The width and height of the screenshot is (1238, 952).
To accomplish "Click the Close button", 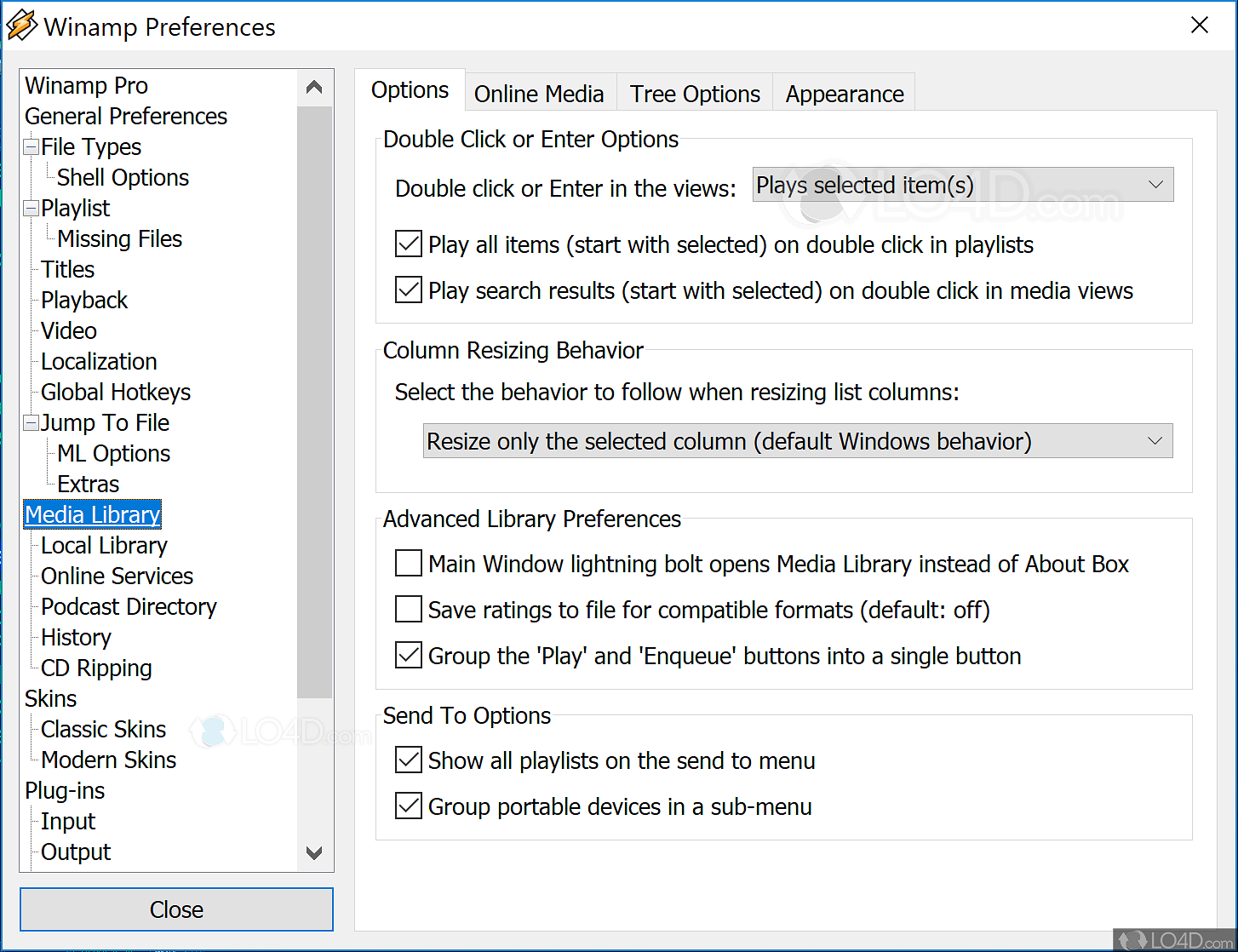I will (176, 909).
